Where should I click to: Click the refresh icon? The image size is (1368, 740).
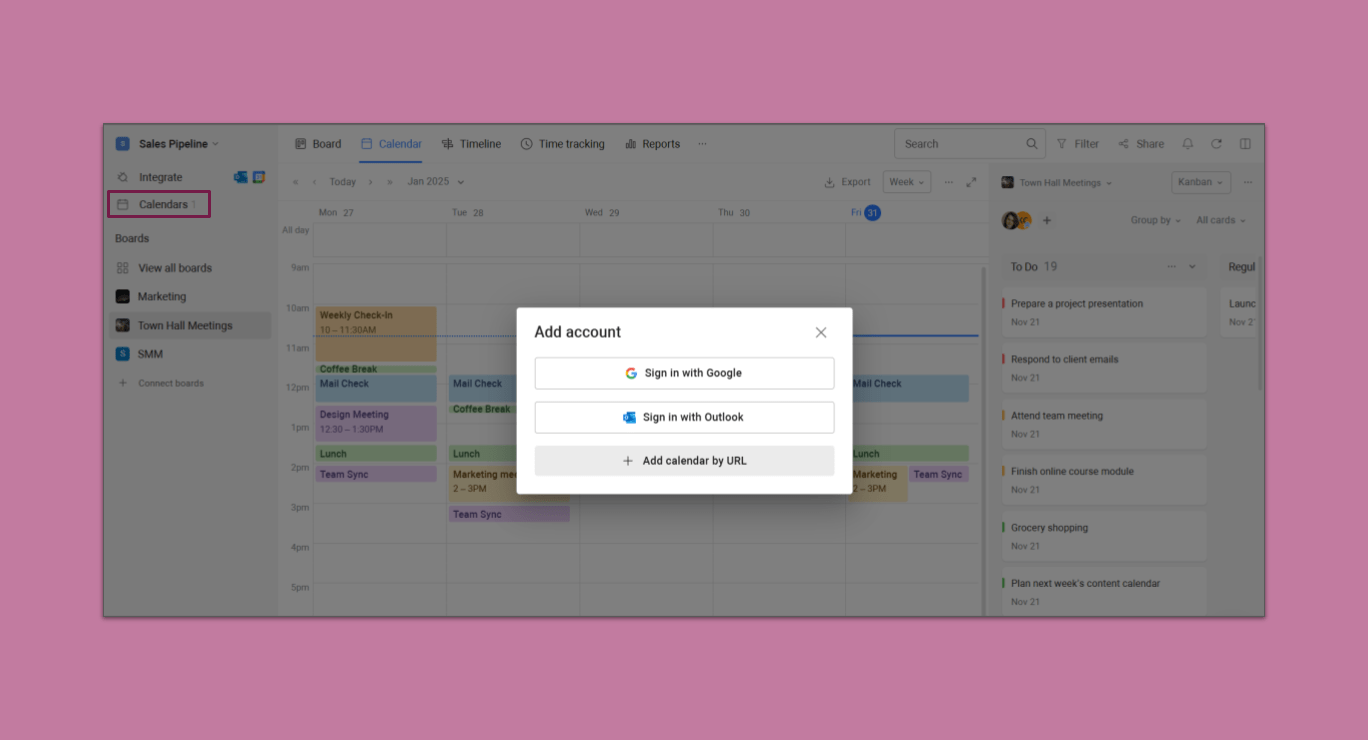1216,144
